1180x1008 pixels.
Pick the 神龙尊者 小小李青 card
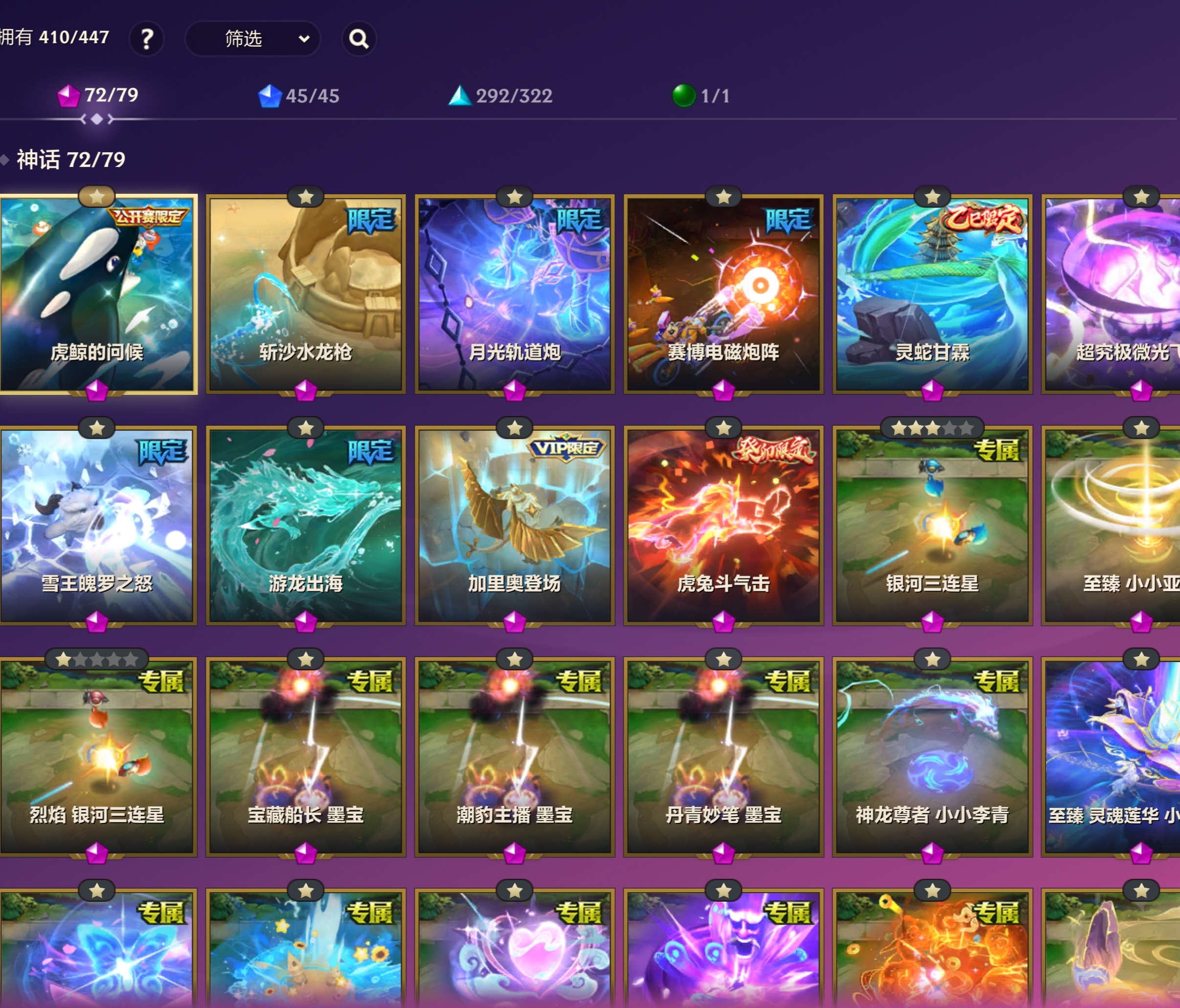(932, 757)
